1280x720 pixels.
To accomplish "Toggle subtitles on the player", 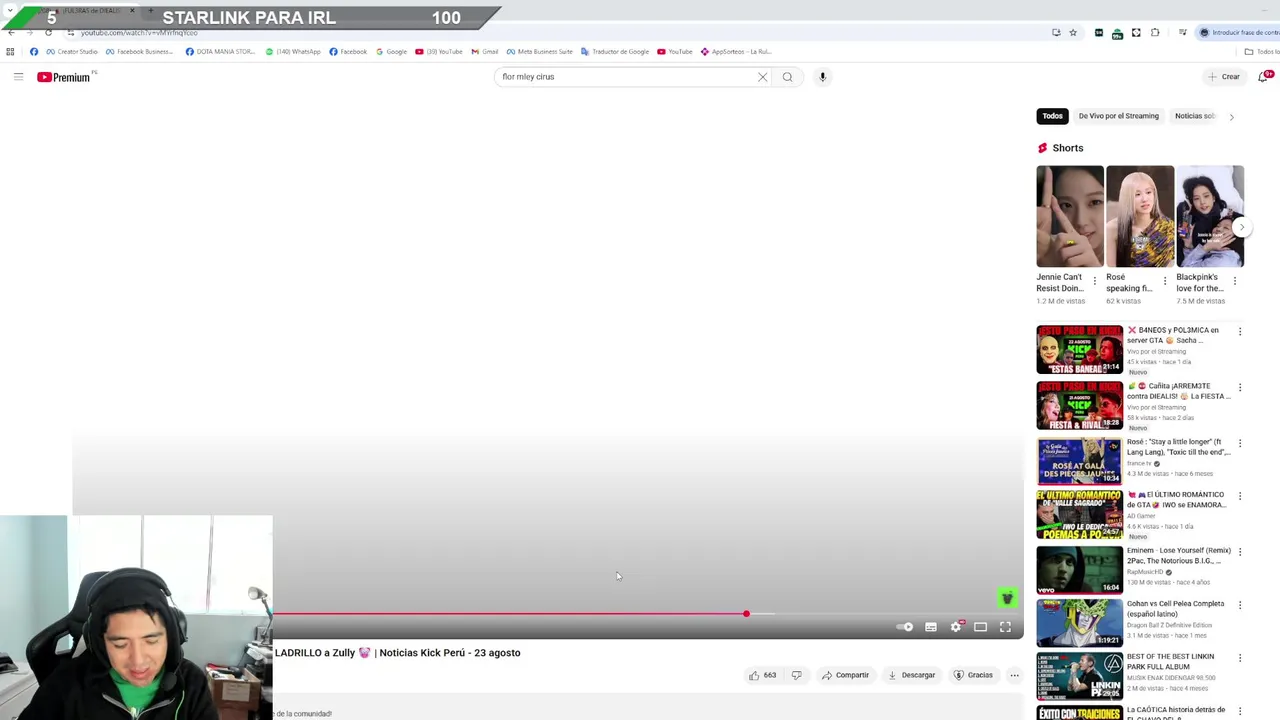I will point(931,627).
